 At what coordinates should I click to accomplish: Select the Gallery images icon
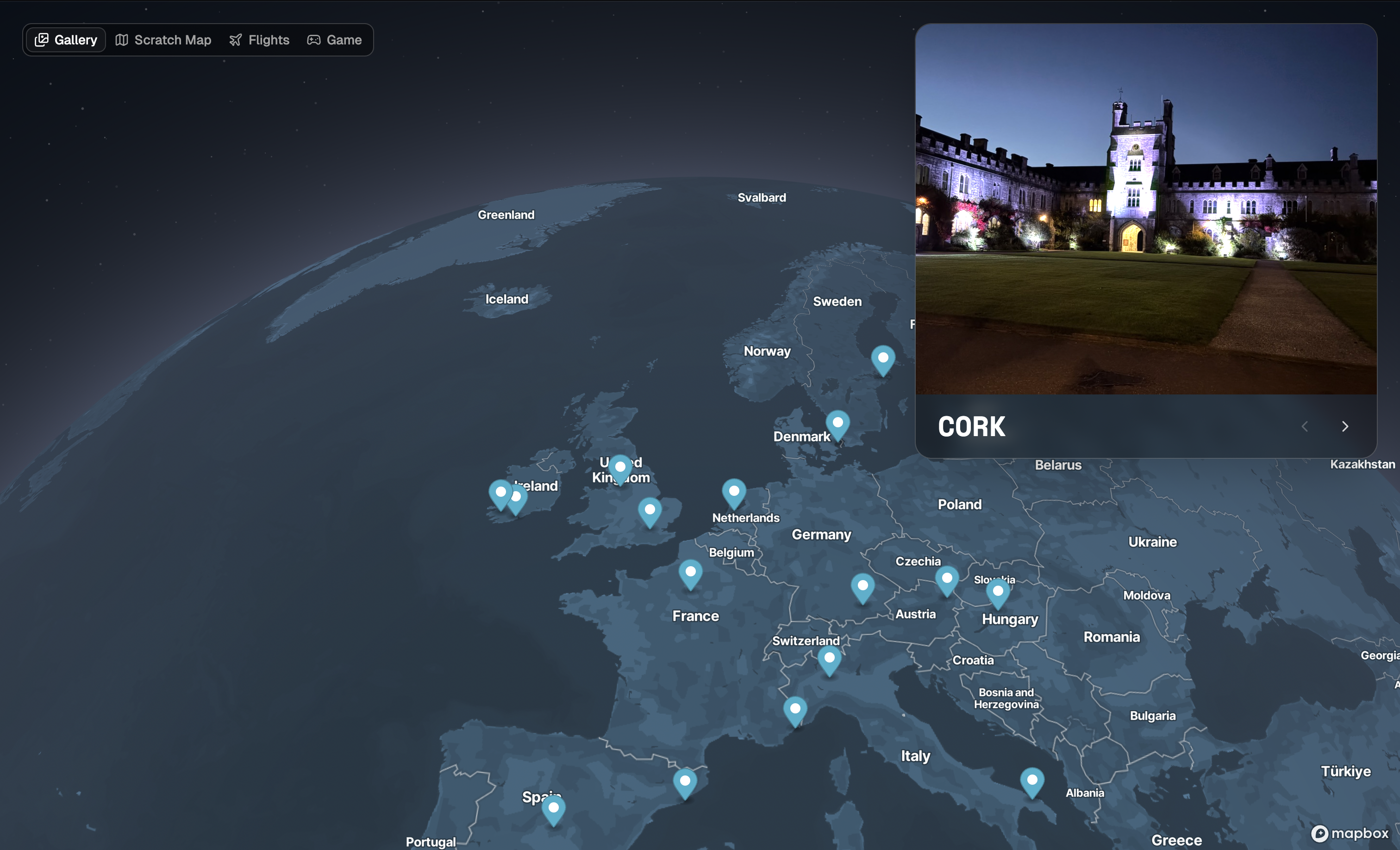pos(43,40)
